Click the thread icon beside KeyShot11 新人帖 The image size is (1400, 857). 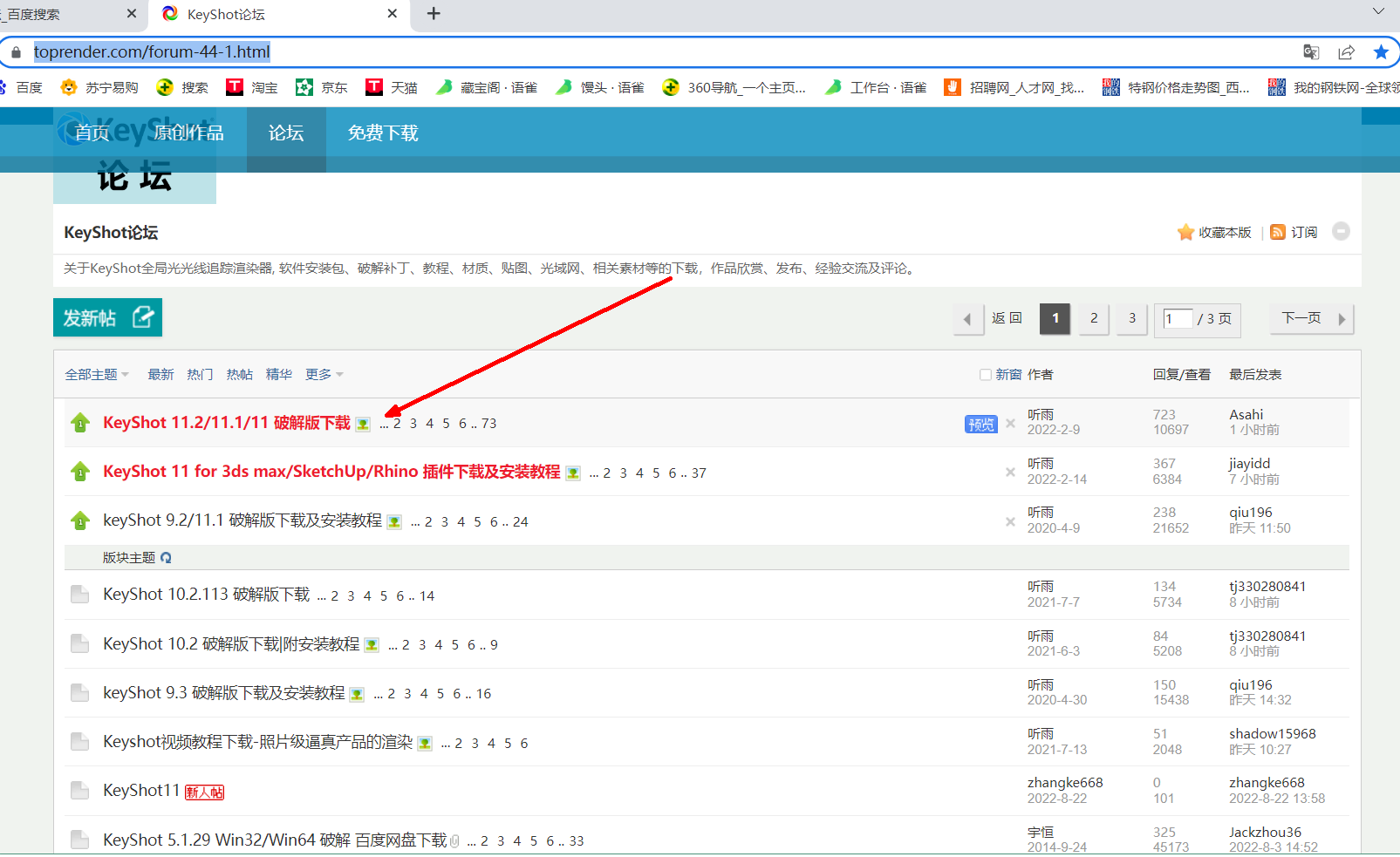point(79,791)
